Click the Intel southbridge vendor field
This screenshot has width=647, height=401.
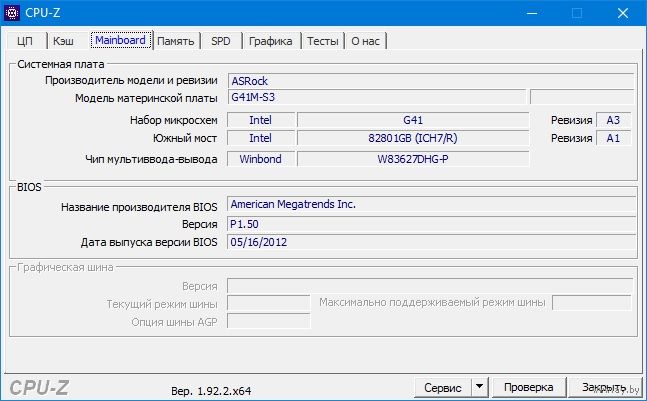tap(261, 138)
